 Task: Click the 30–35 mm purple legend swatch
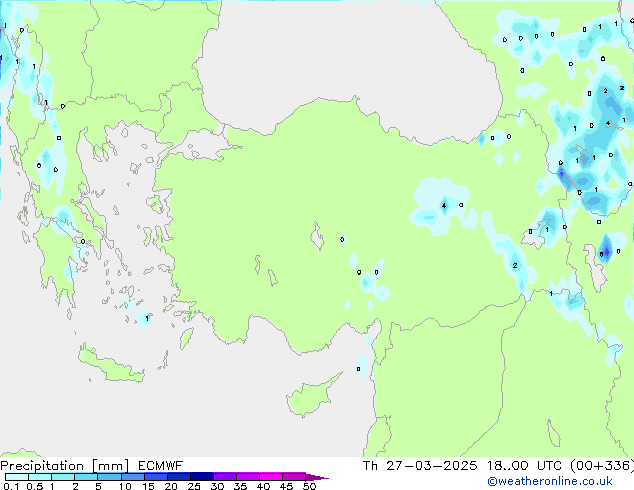tap(224, 477)
